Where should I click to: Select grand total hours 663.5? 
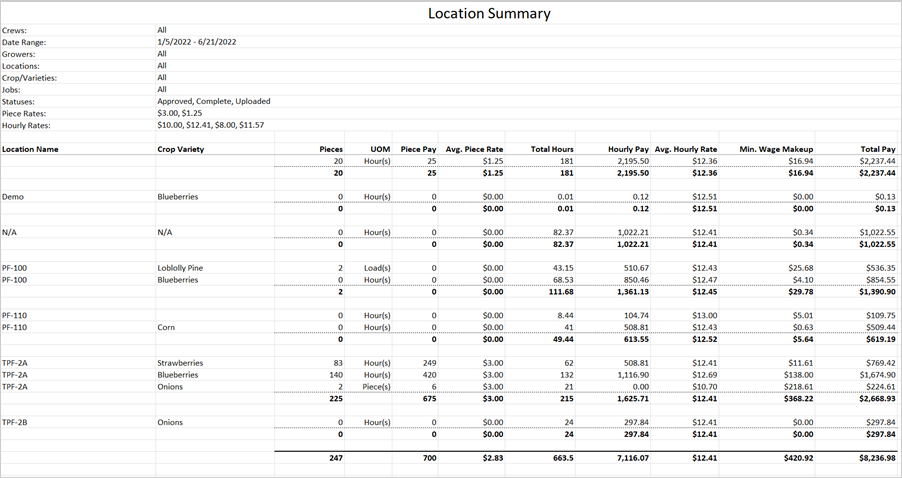click(x=562, y=458)
